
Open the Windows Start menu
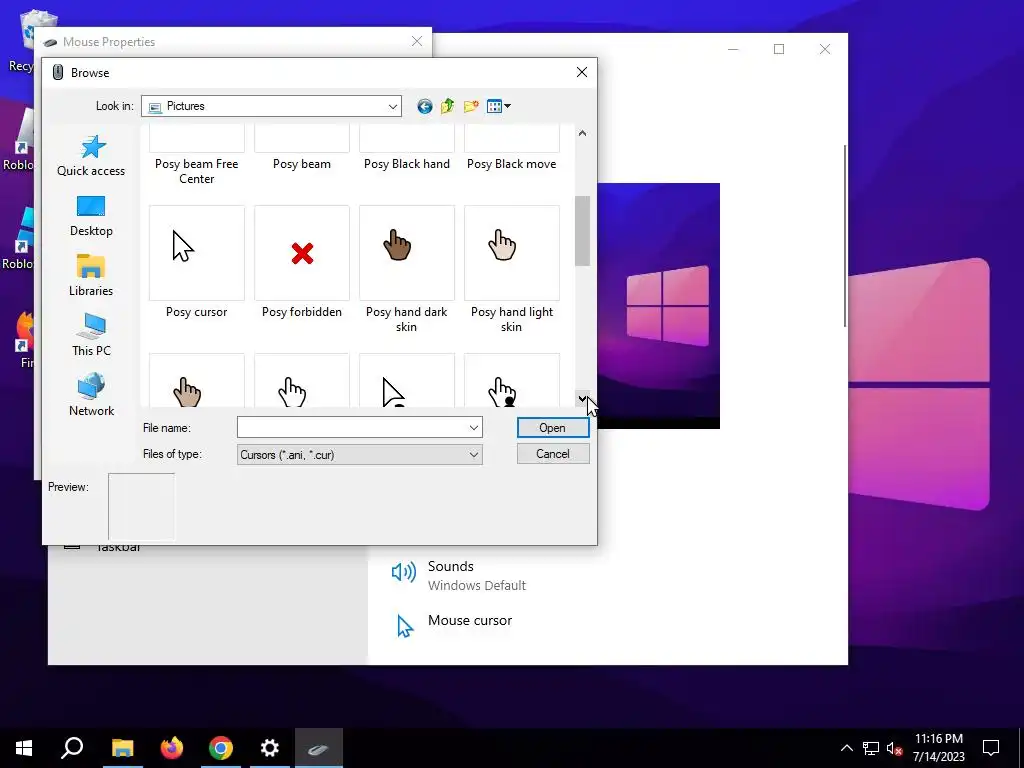(24, 748)
